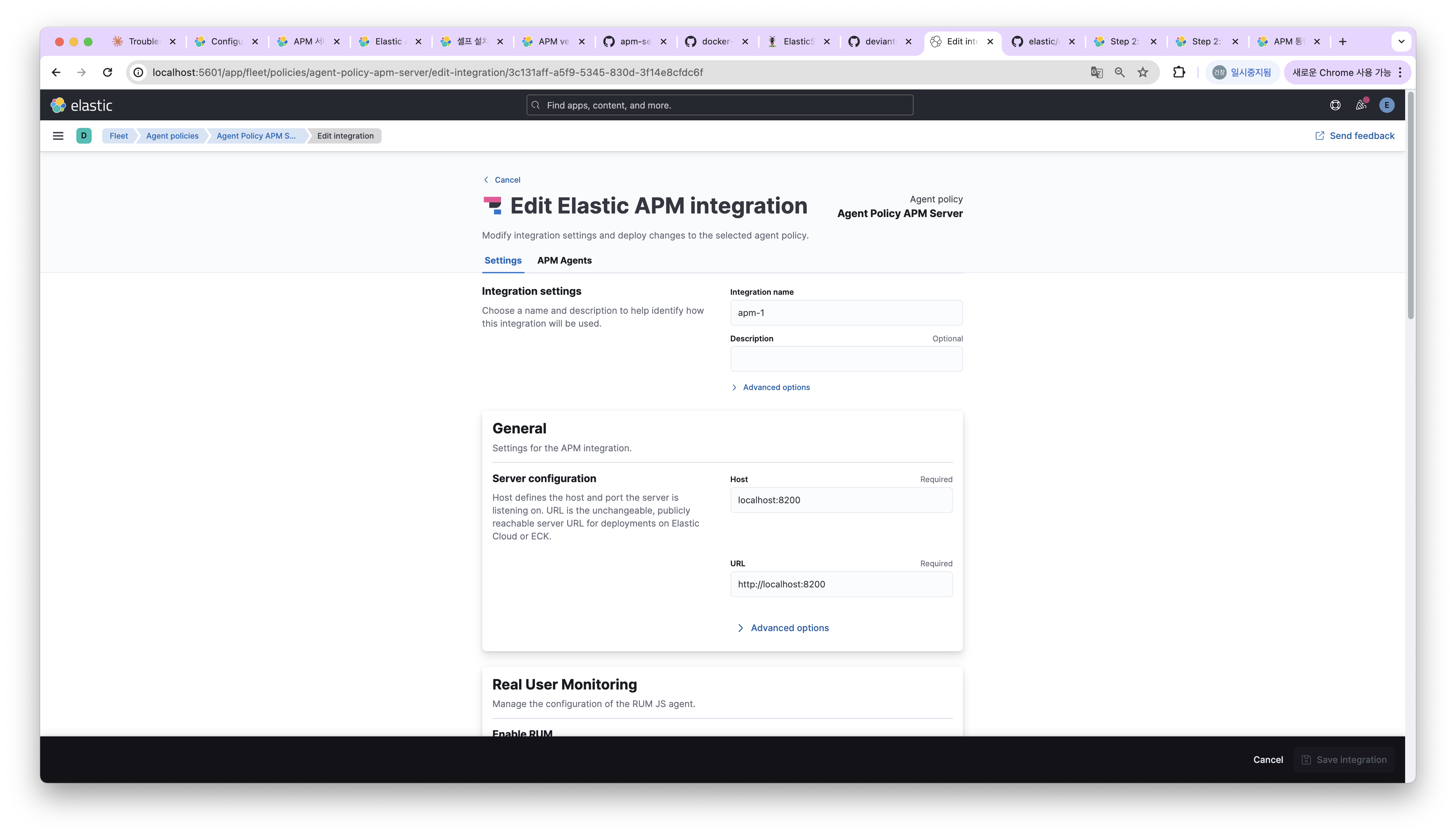
Task: Open the user avatar menu
Action: pos(1386,105)
